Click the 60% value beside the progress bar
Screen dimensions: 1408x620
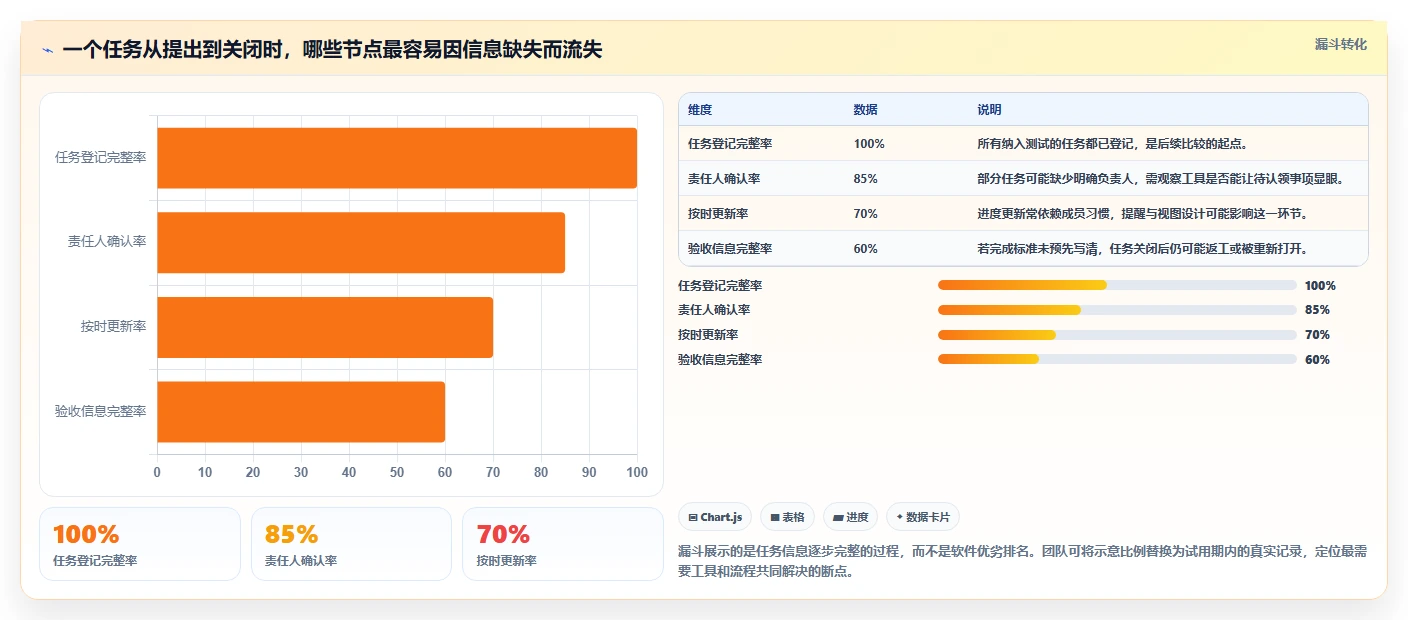(1317, 359)
